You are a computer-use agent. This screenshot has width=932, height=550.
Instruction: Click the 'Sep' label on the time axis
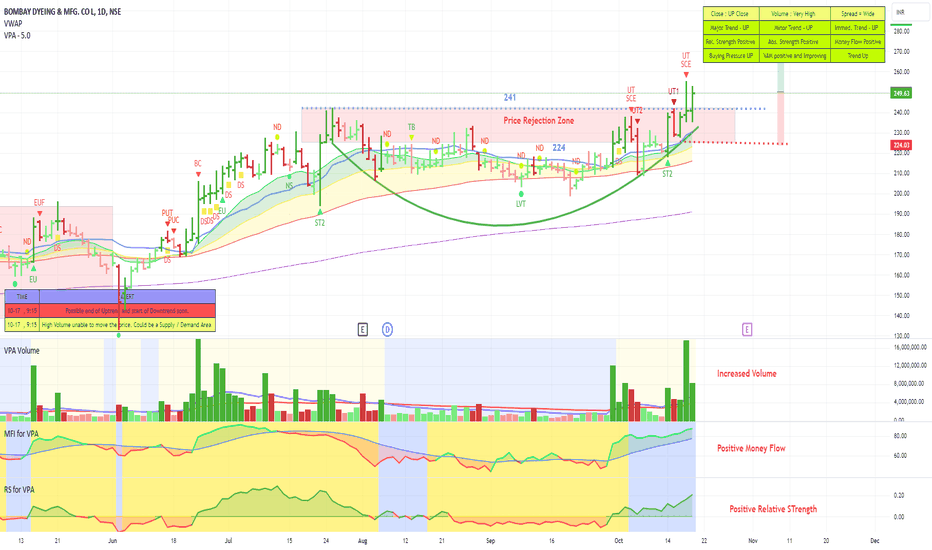tap(490, 541)
